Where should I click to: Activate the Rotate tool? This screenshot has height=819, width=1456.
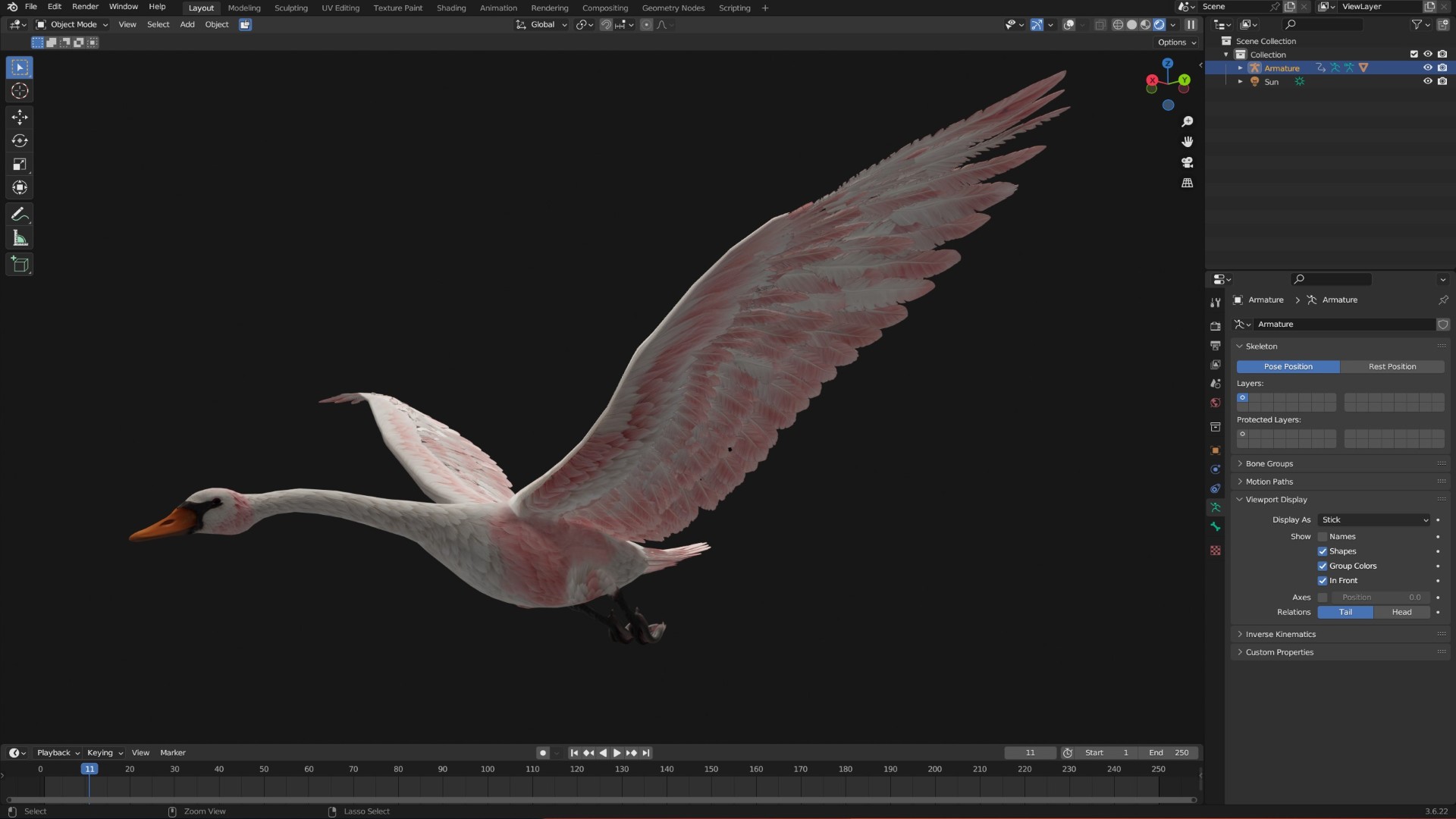click(20, 141)
